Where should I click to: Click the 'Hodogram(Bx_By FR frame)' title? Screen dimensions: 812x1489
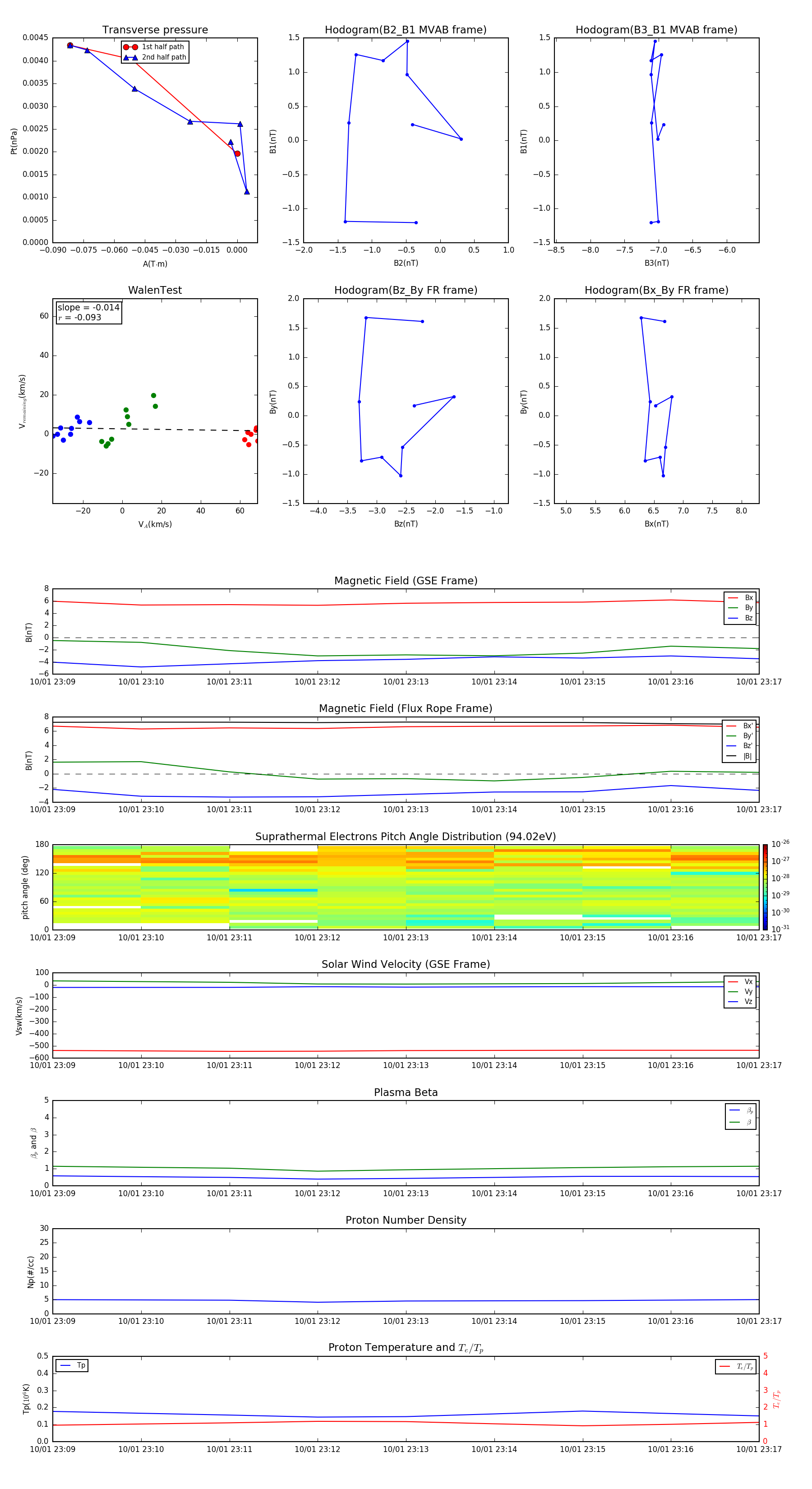pyautogui.click(x=656, y=290)
